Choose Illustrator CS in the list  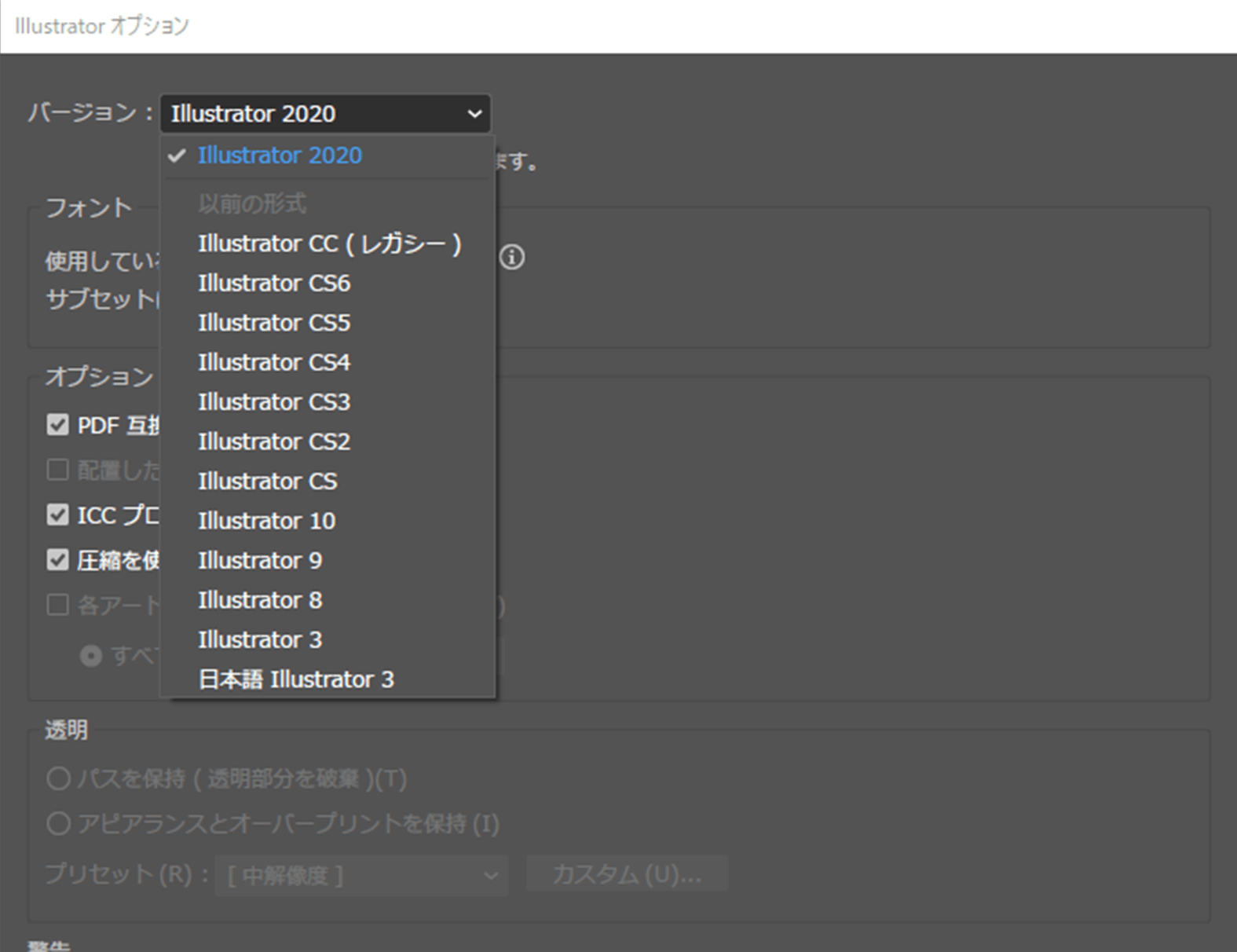268,481
